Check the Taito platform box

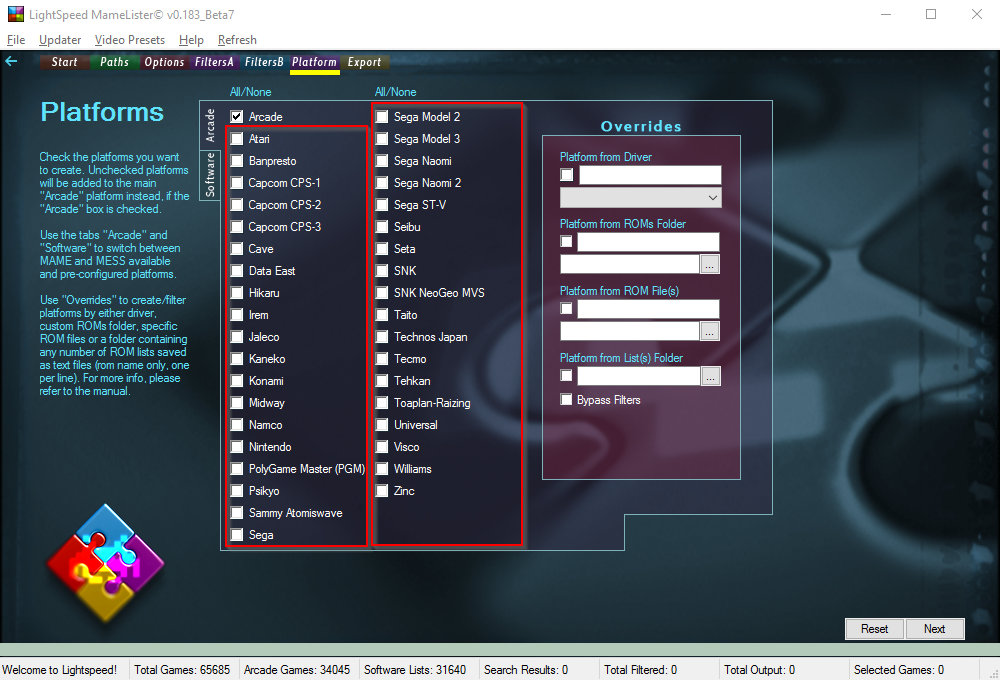381,314
